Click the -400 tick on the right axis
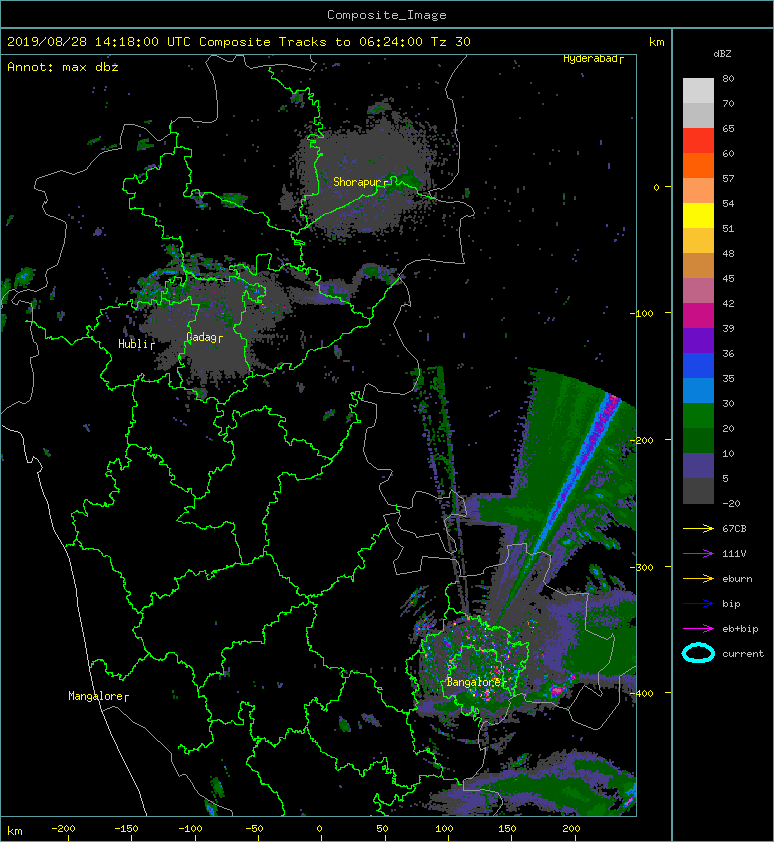This screenshot has width=774, height=842. click(x=642, y=693)
